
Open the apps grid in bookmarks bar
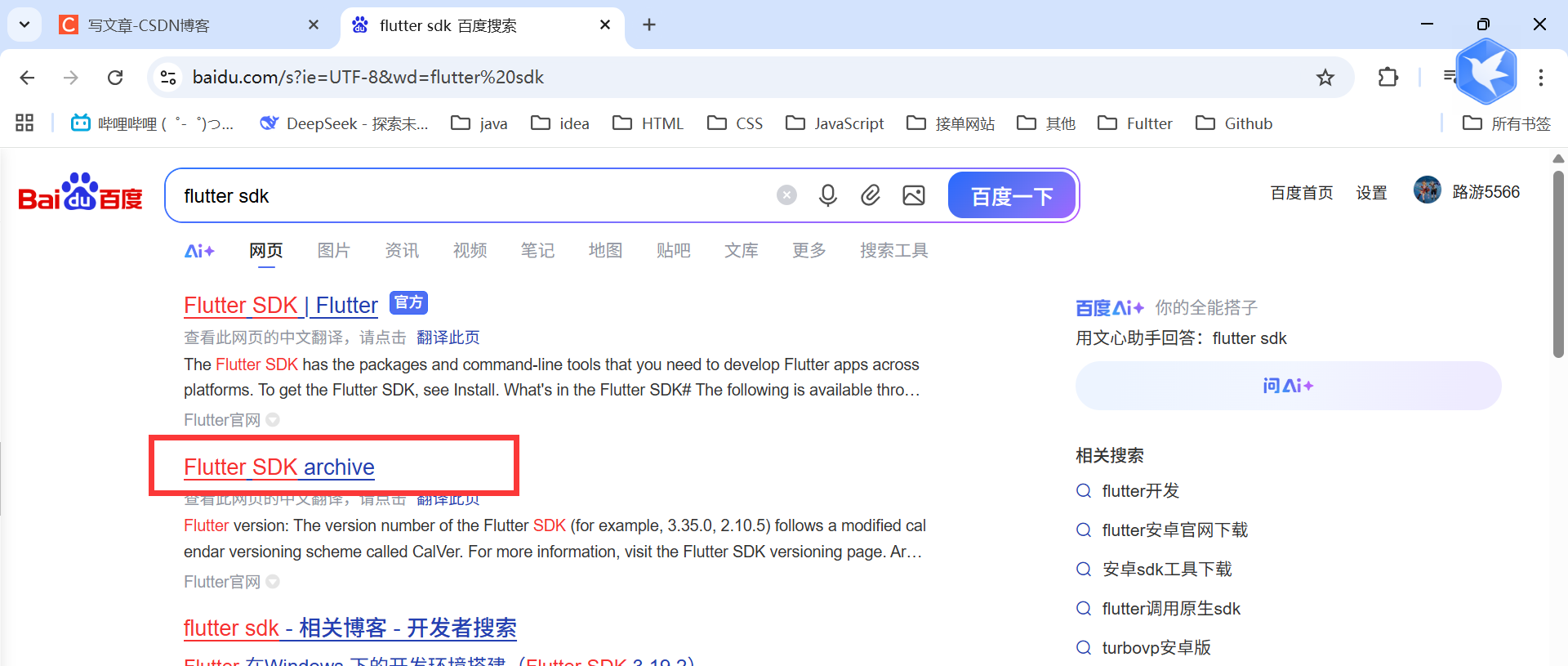click(24, 123)
